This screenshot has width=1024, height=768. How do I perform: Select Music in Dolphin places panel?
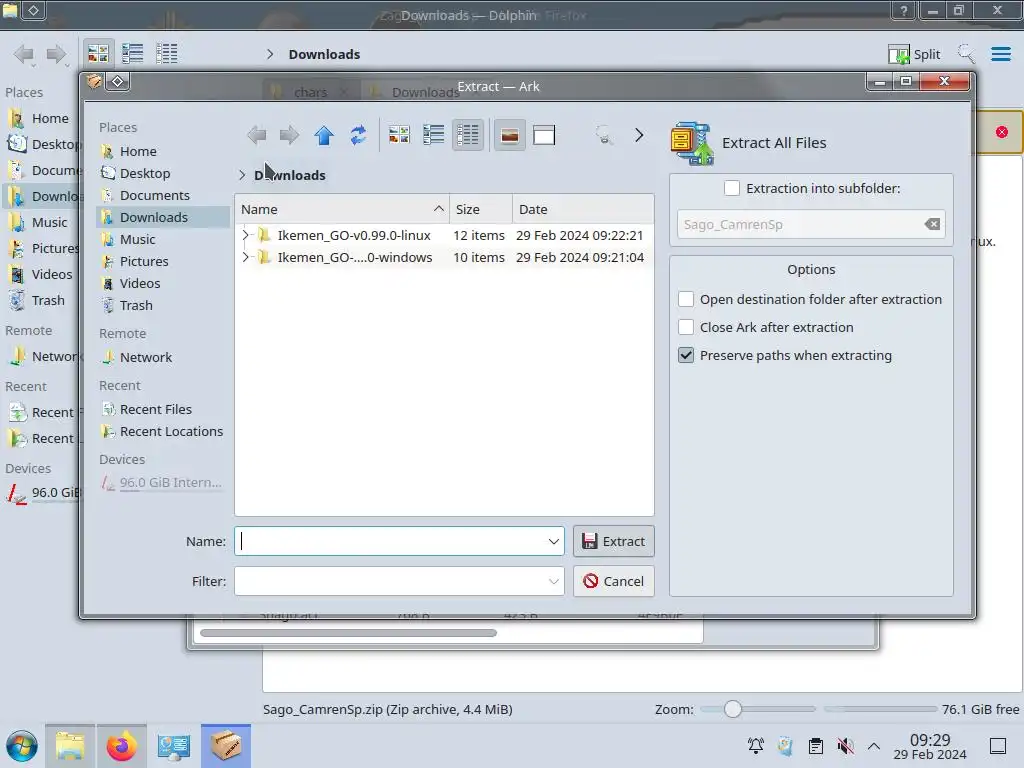(40, 223)
